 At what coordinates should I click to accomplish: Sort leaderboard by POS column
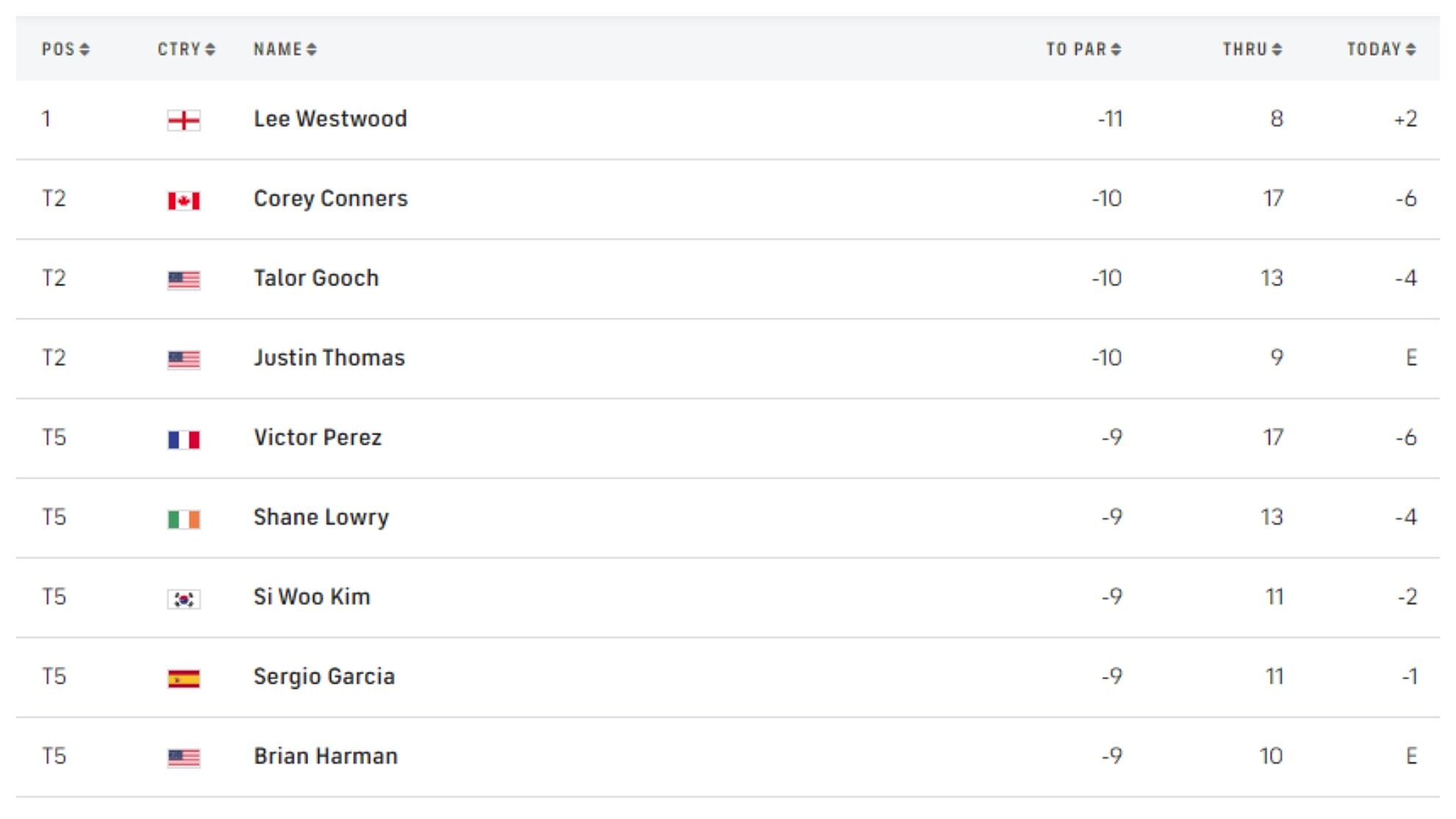click(65, 49)
